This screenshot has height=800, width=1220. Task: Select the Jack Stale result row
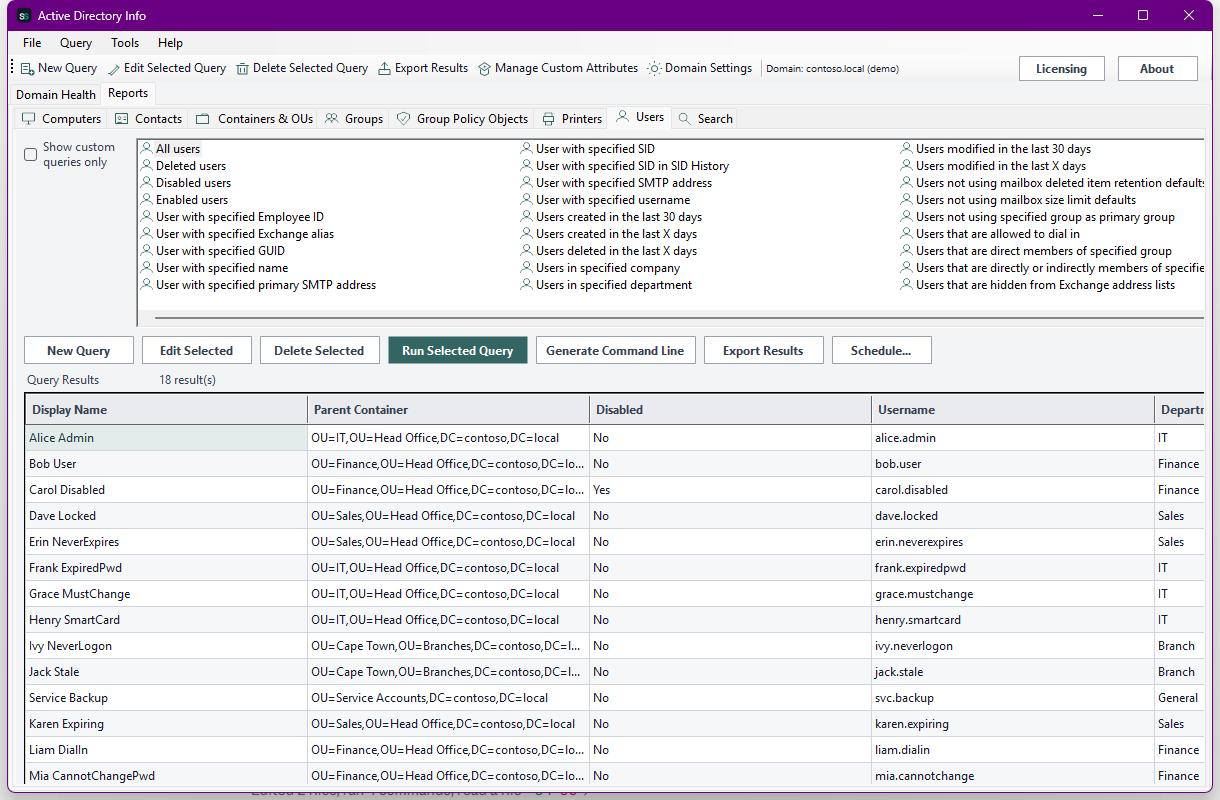tap(615, 672)
